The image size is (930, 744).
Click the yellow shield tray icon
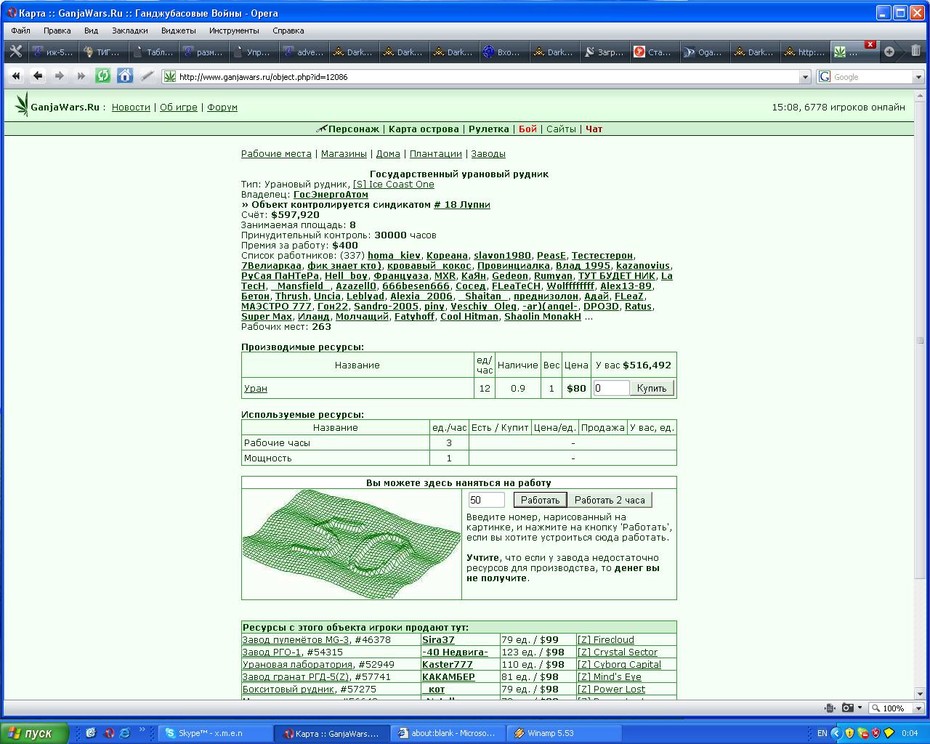coord(849,733)
